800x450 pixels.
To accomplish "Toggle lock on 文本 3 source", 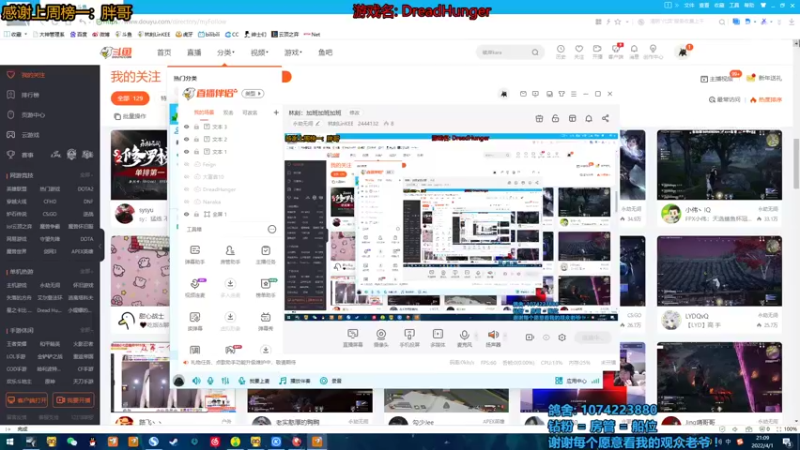I will point(196,127).
